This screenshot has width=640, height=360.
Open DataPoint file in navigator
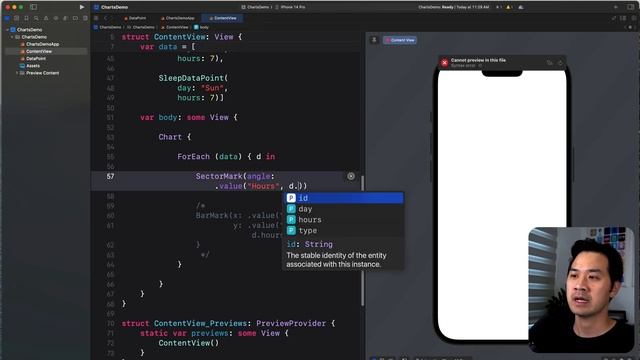(33, 58)
